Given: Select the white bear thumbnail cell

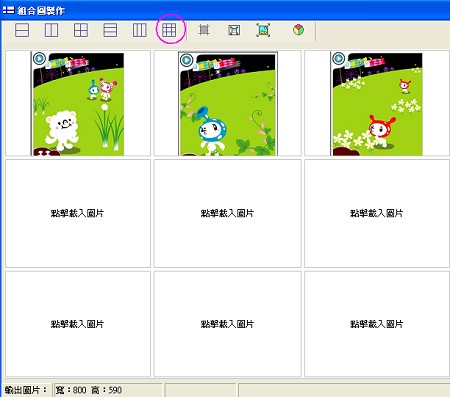Looking at the screenshot, I should pos(78,103).
